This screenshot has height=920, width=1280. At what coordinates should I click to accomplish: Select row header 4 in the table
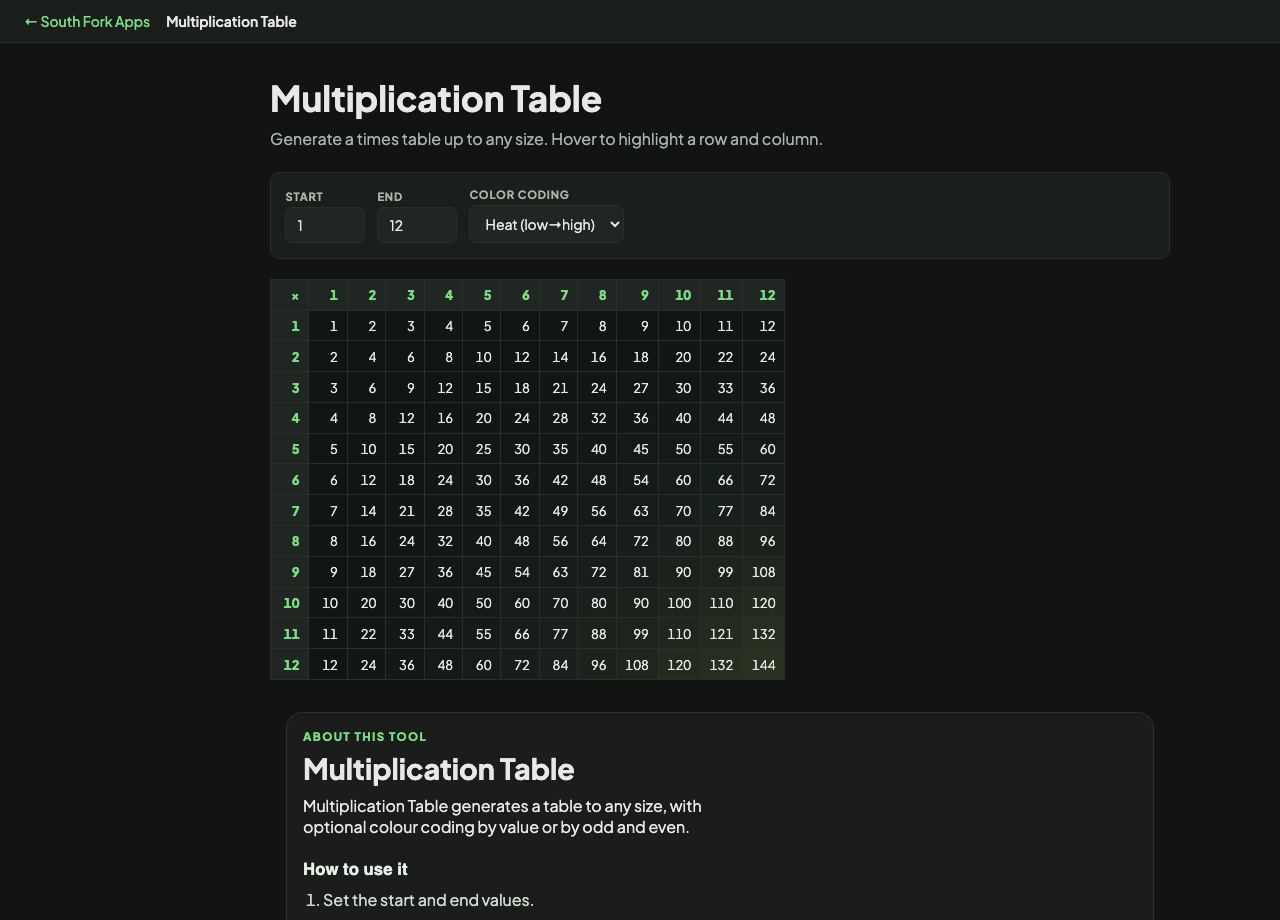[290, 418]
